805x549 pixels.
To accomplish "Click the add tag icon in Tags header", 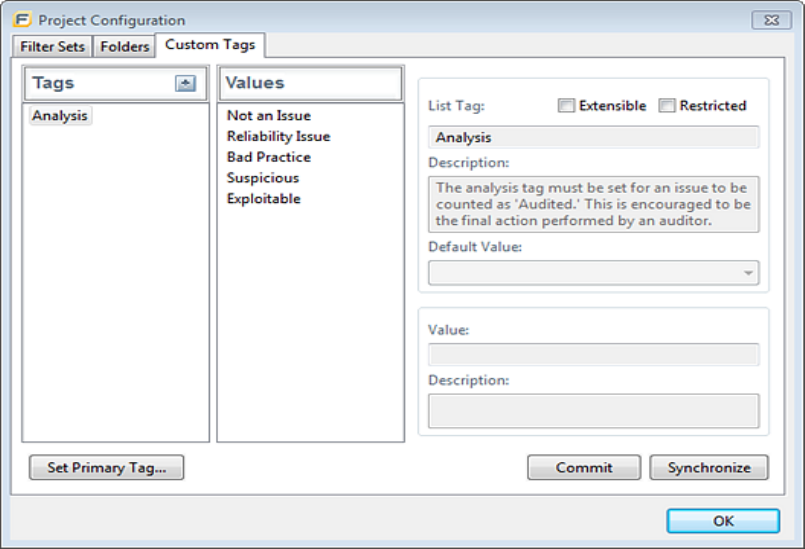I will [185, 84].
